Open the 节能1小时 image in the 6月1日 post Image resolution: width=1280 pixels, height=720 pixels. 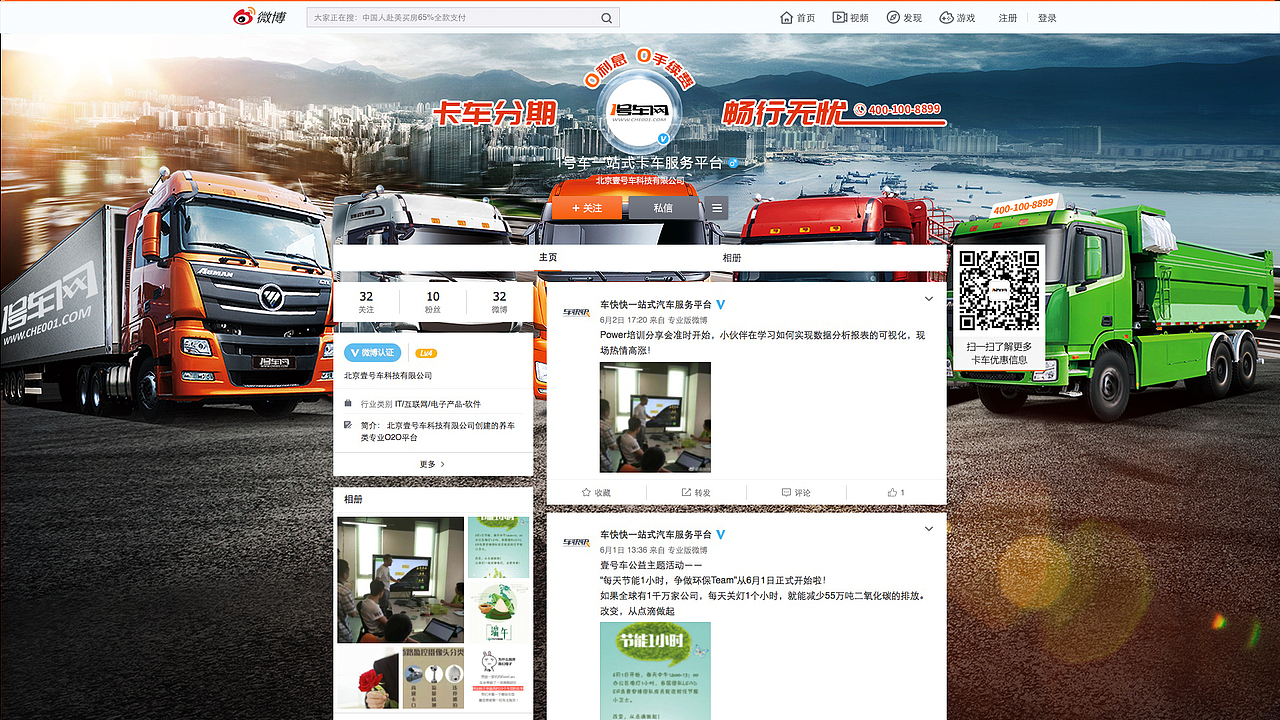tap(655, 670)
